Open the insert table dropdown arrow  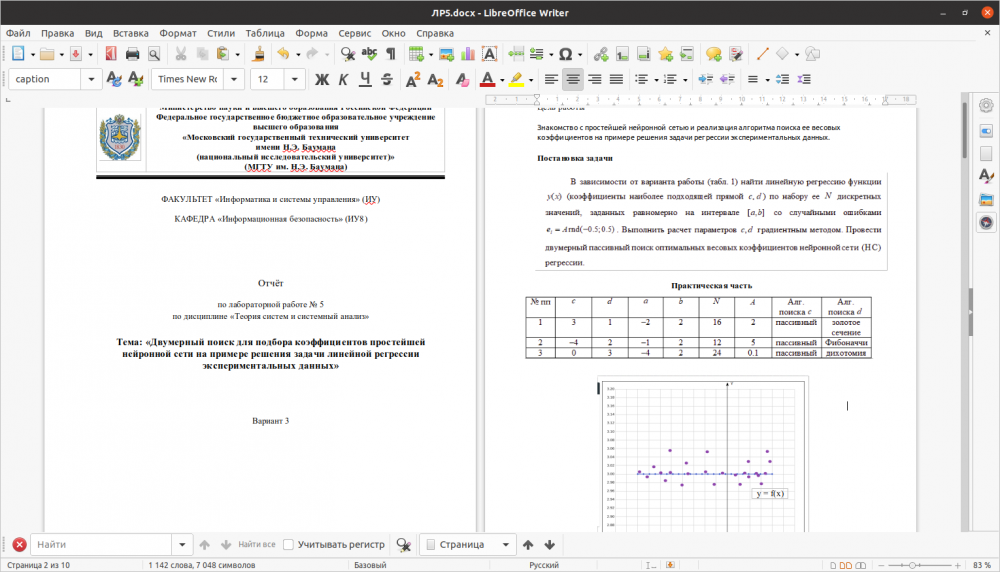[x=430, y=55]
